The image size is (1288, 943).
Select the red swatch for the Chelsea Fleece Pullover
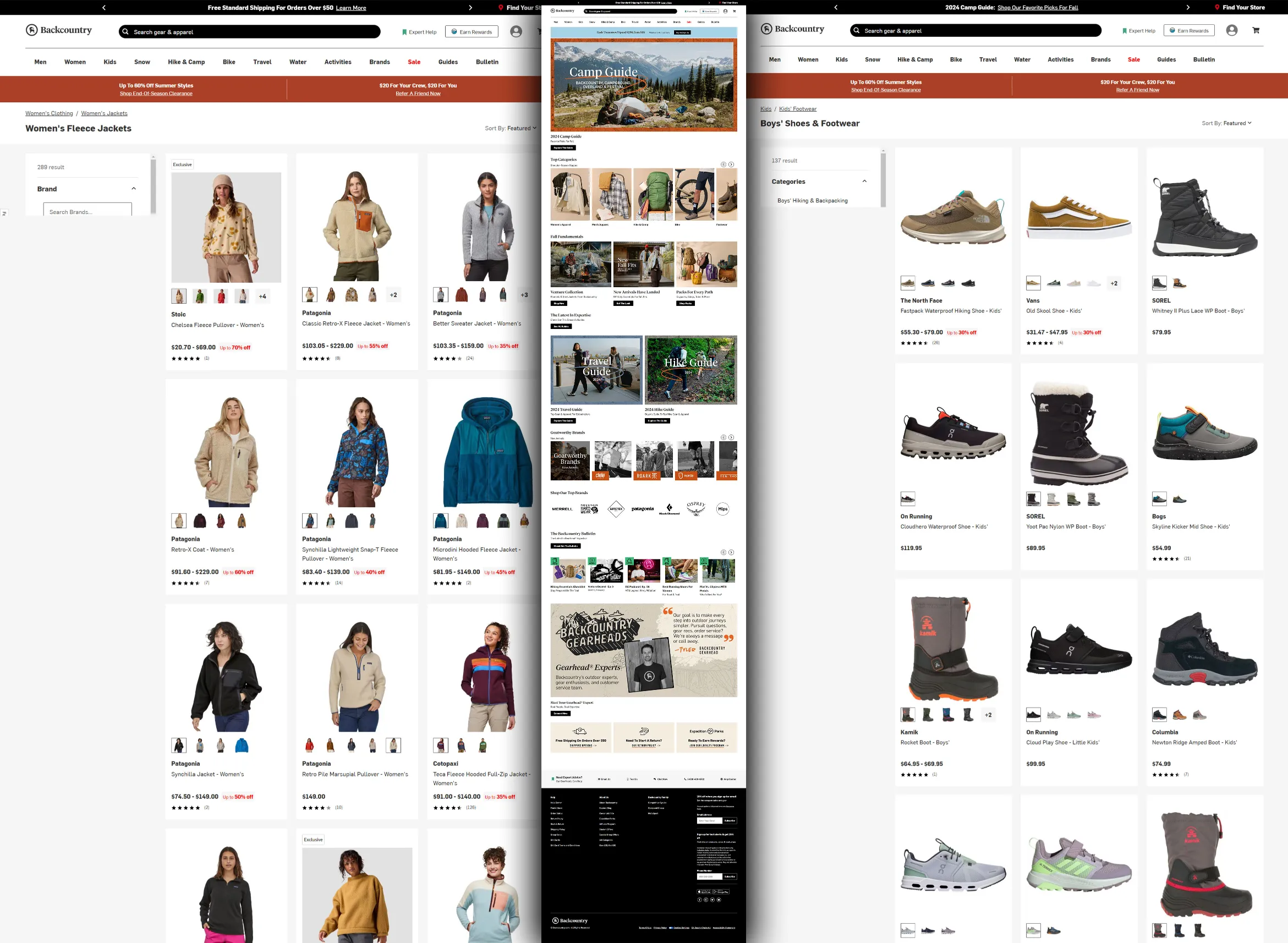pos(221,296)
